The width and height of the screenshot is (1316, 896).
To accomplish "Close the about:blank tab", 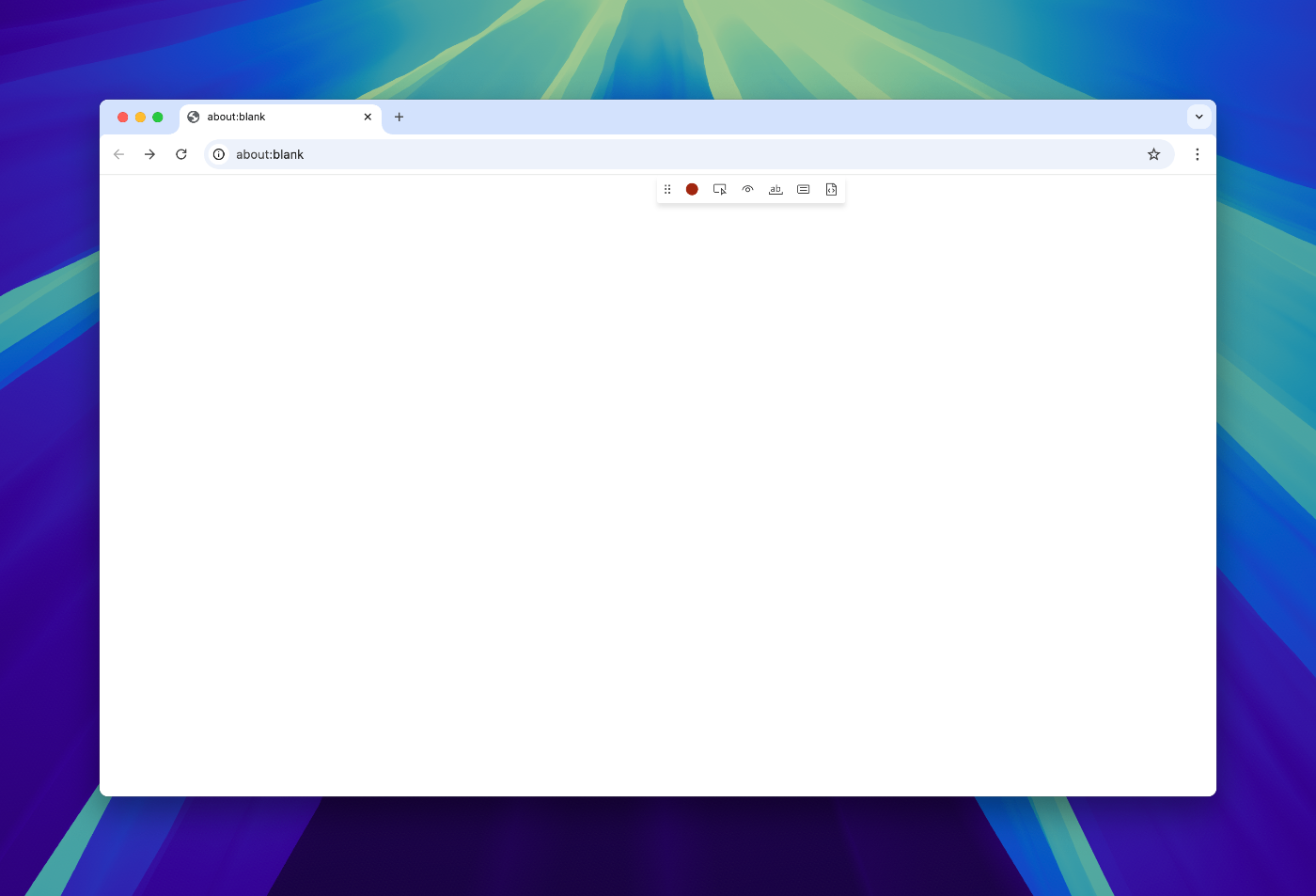I will click(x=368, y=118).
